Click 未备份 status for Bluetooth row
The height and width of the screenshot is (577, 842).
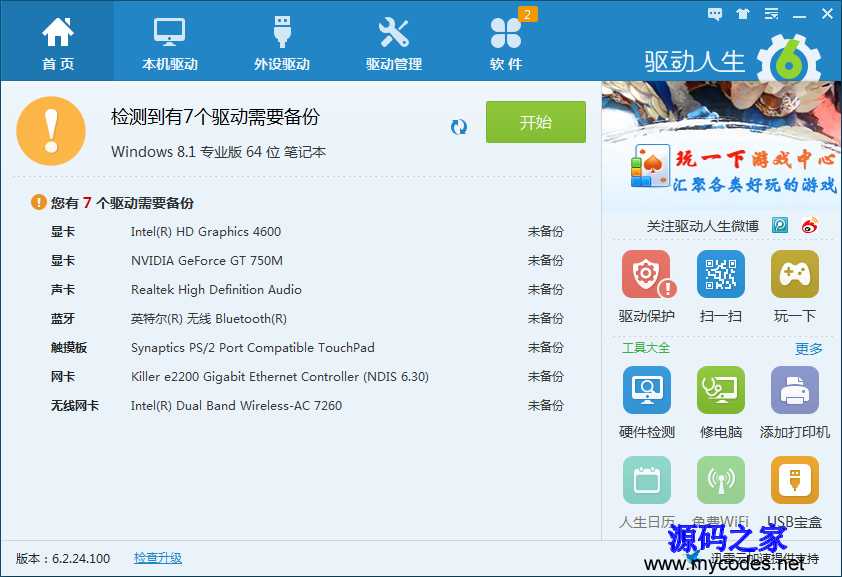[x=546, y=319]
